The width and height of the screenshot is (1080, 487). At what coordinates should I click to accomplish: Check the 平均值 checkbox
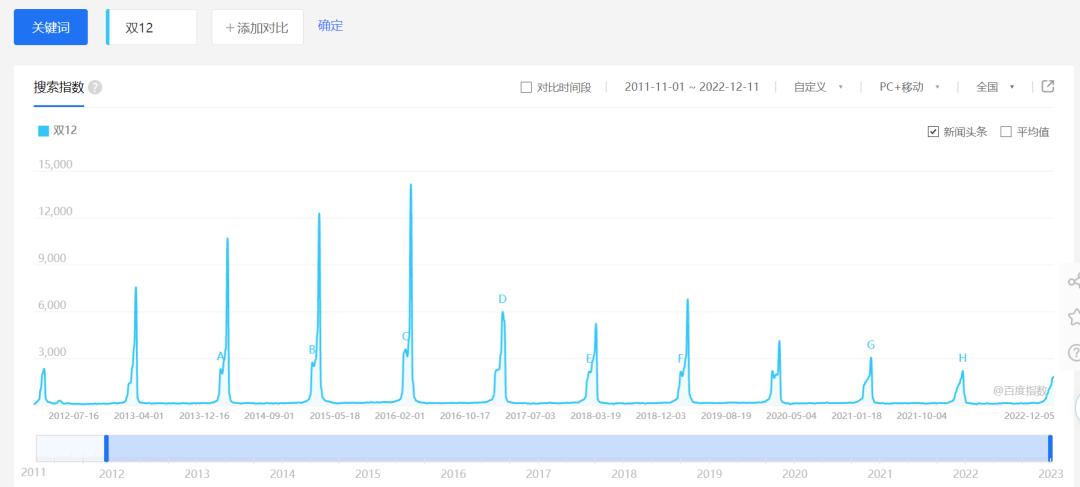pos(1006,132)
